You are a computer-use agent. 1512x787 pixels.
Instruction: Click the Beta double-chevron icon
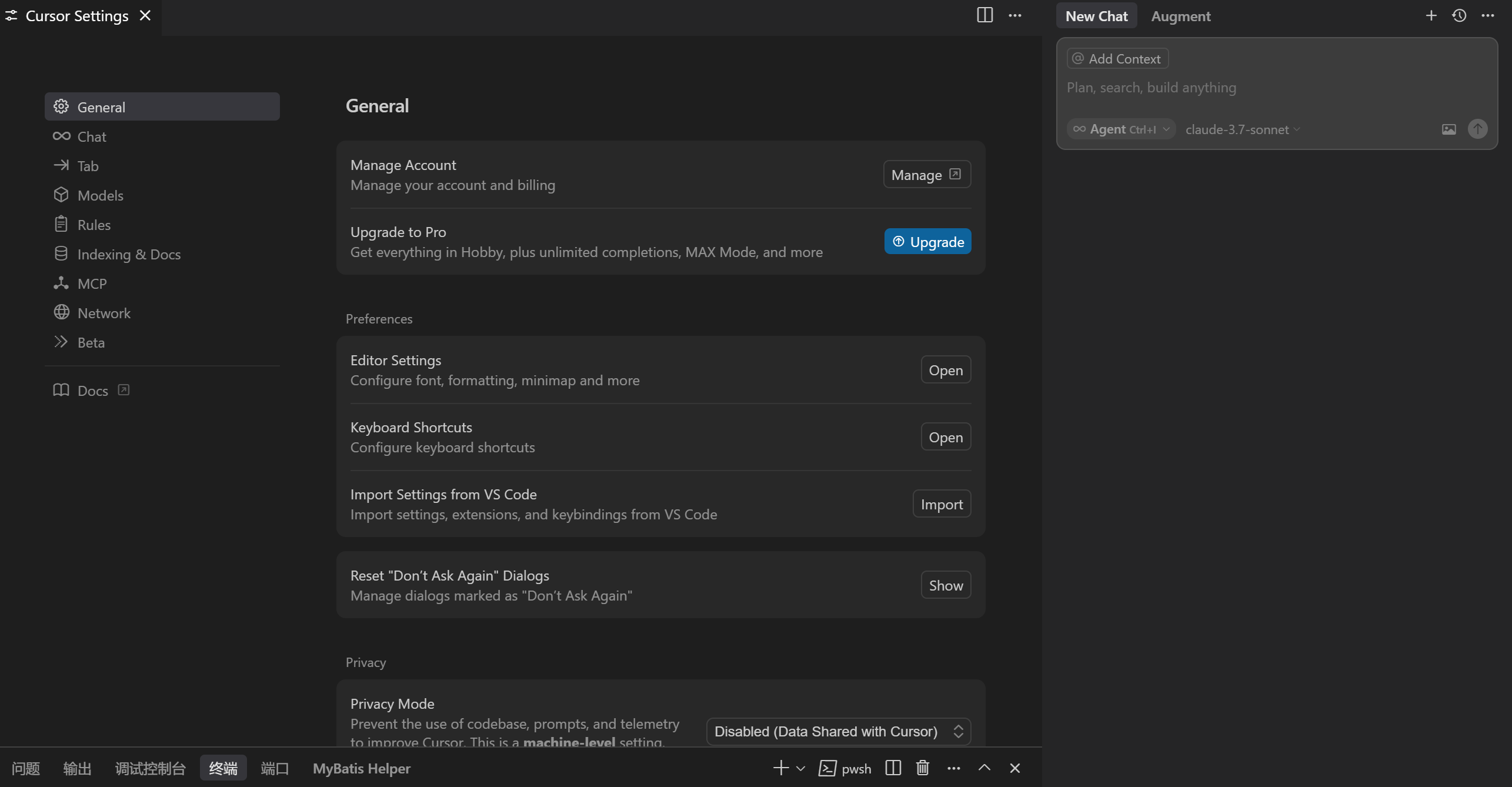pyautogui.click(x=61, y=342)
